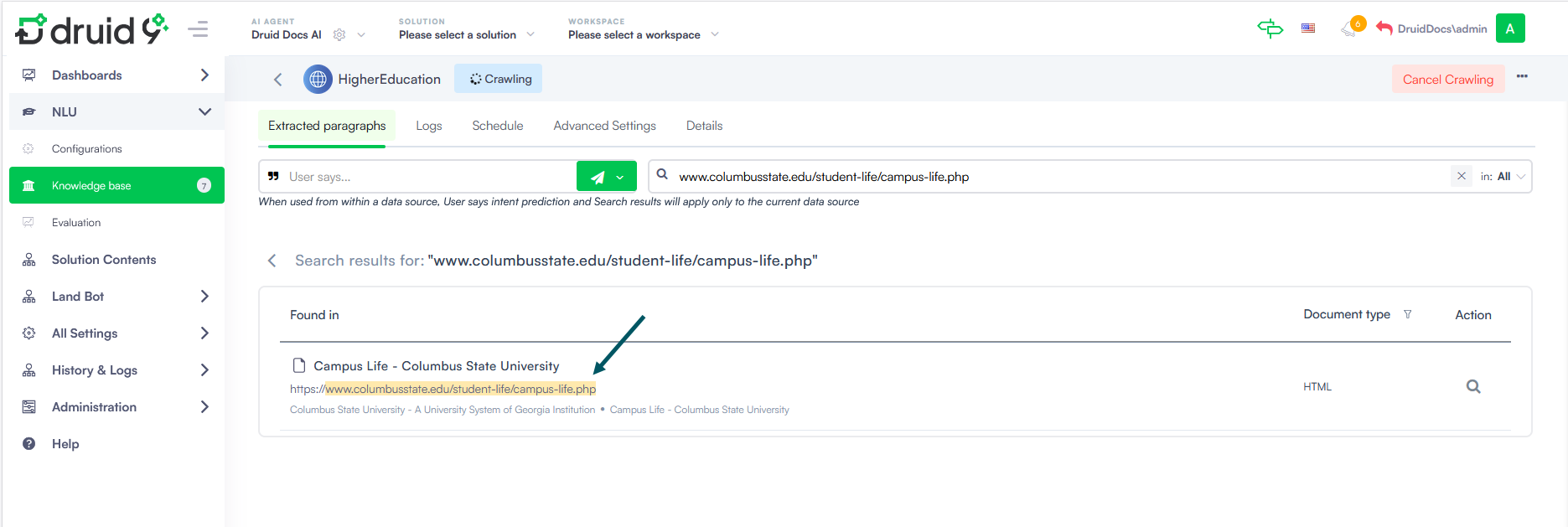
Task: Open the workspace selection dropdown
Action: coord(643,35)
